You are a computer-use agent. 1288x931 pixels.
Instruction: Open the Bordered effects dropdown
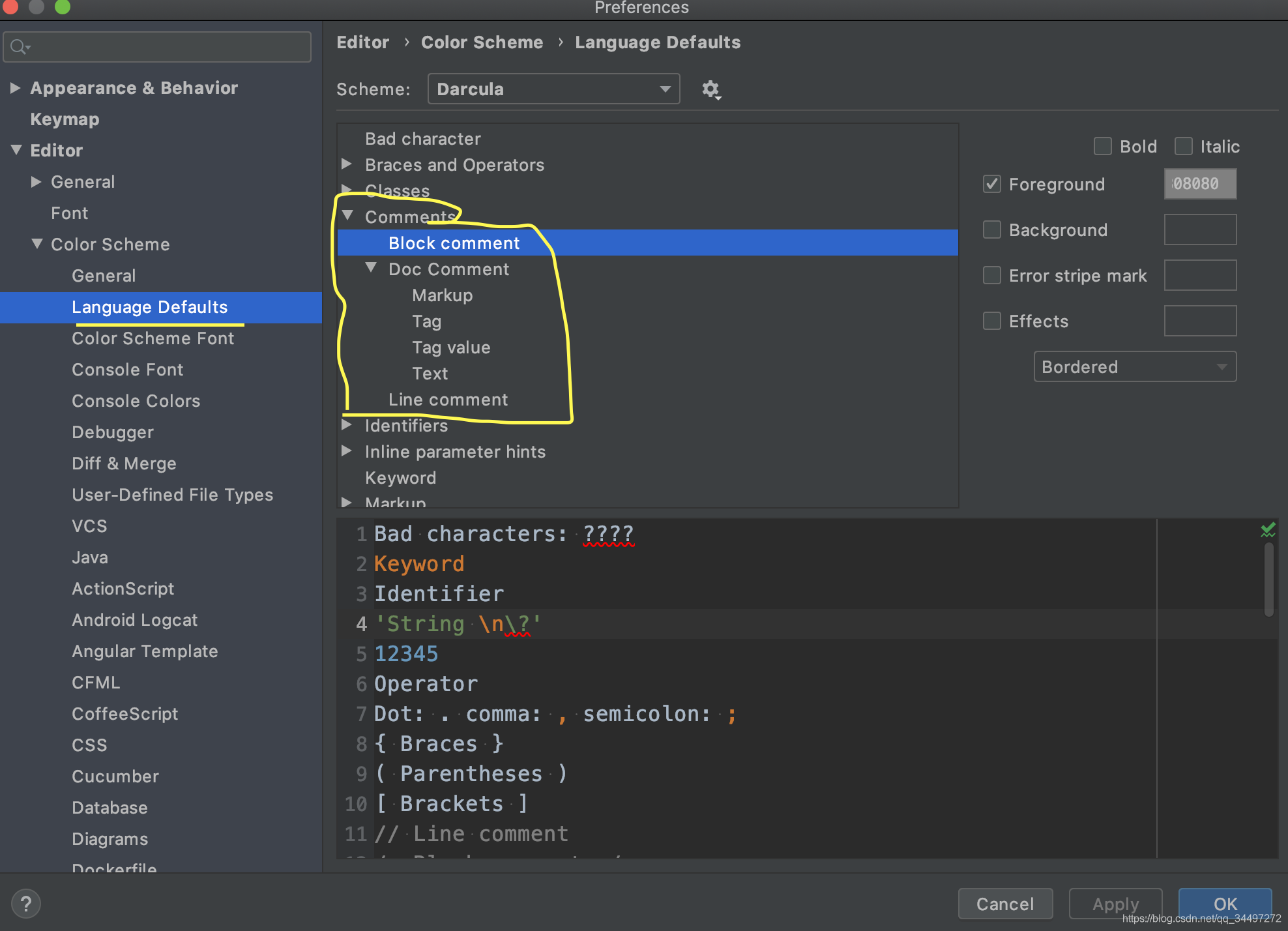(x=1134, y=367)
